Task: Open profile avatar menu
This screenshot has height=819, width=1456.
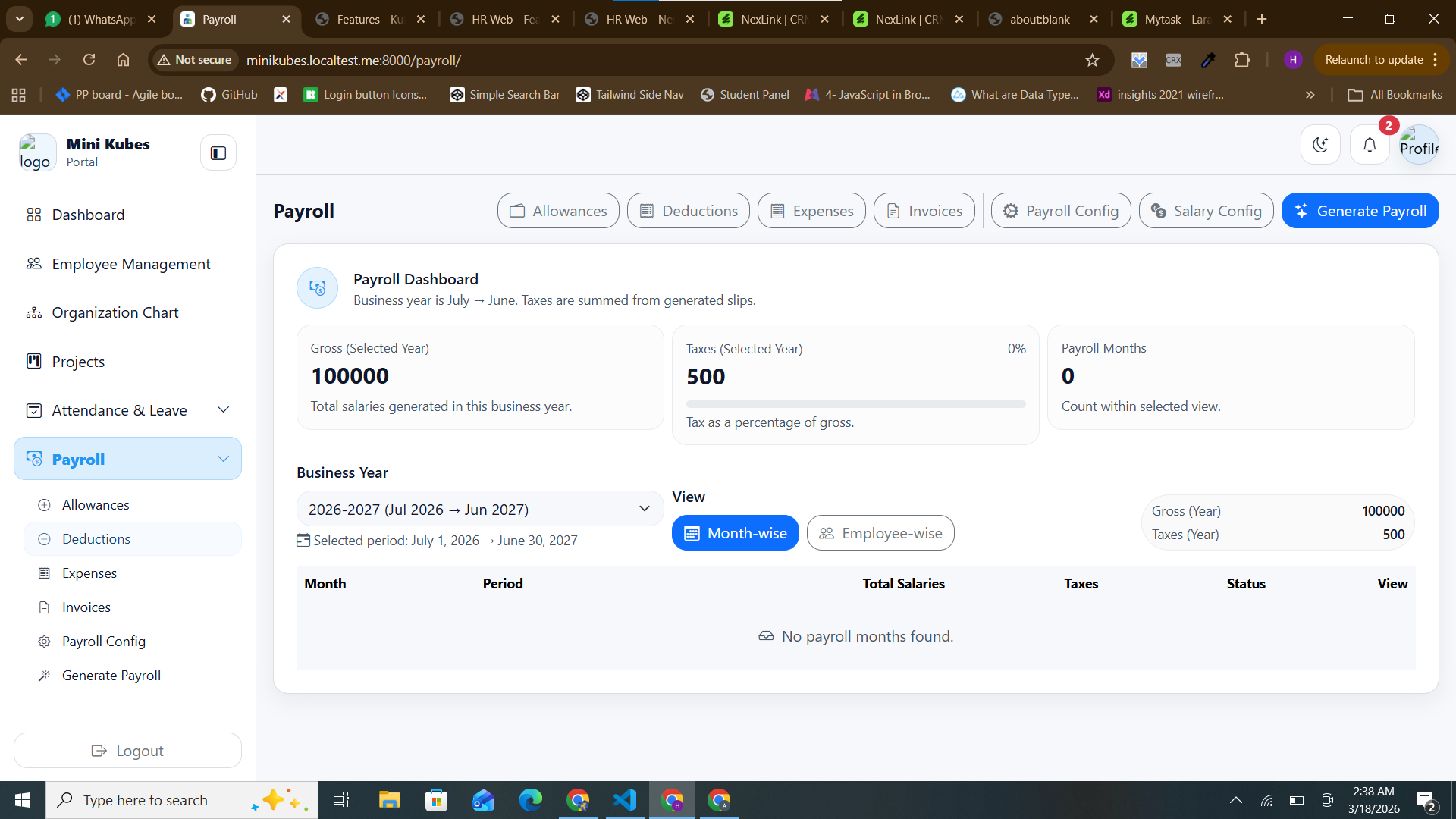Action: coord(1419,145)
